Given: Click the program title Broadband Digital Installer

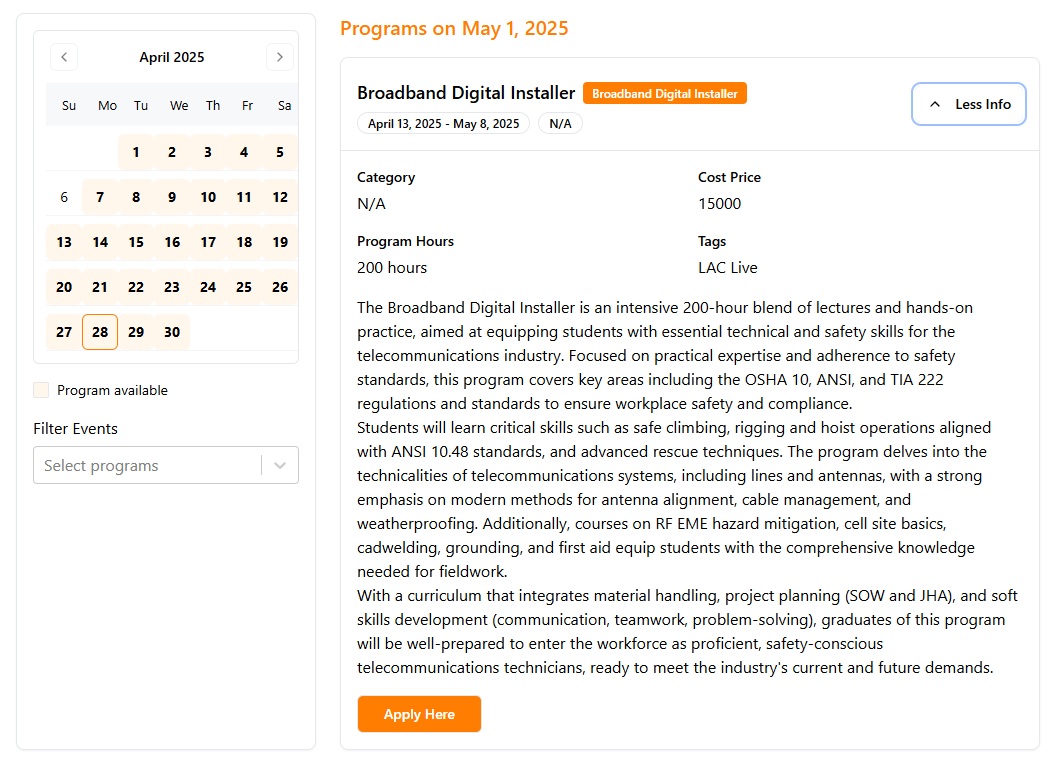Looking at the screenshot, I should (466, 92).
